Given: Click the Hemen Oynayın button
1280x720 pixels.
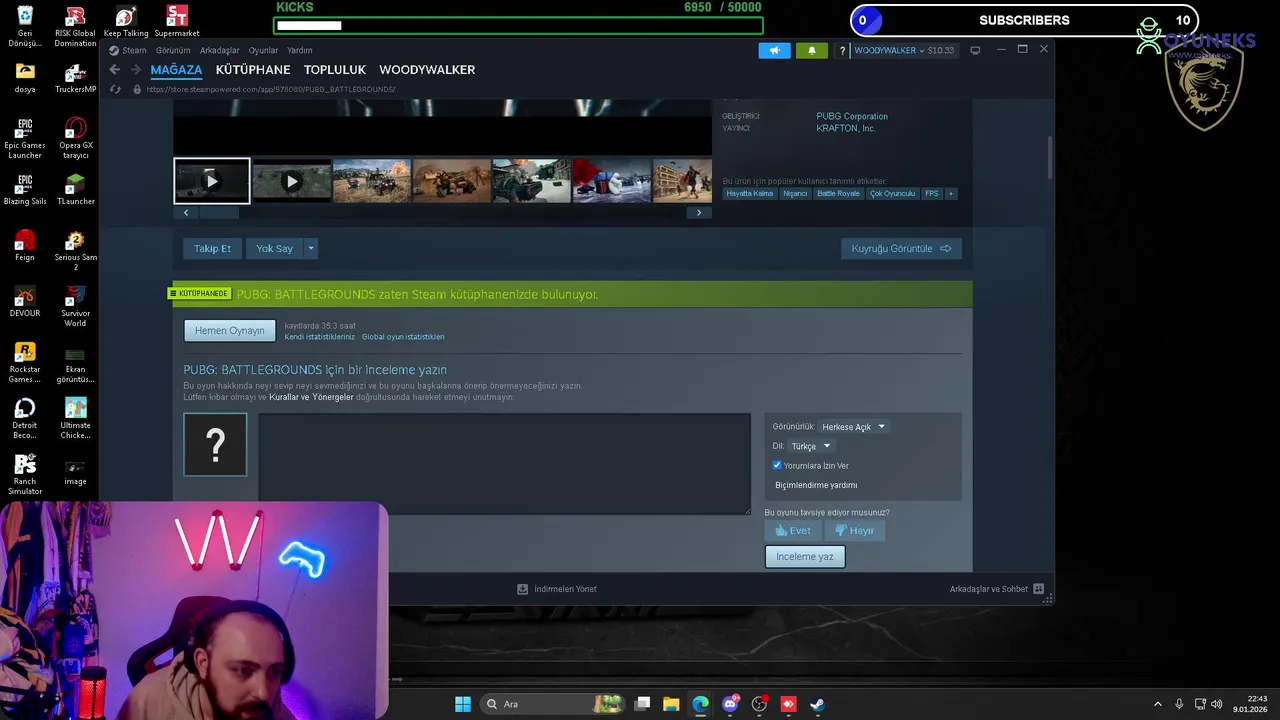Looking at the screenshot, I should [230, 331].
